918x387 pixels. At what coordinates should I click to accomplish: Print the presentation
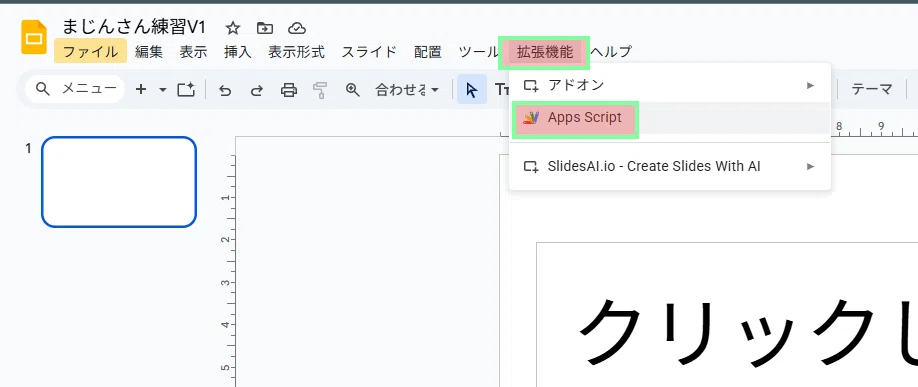(289, 90)
